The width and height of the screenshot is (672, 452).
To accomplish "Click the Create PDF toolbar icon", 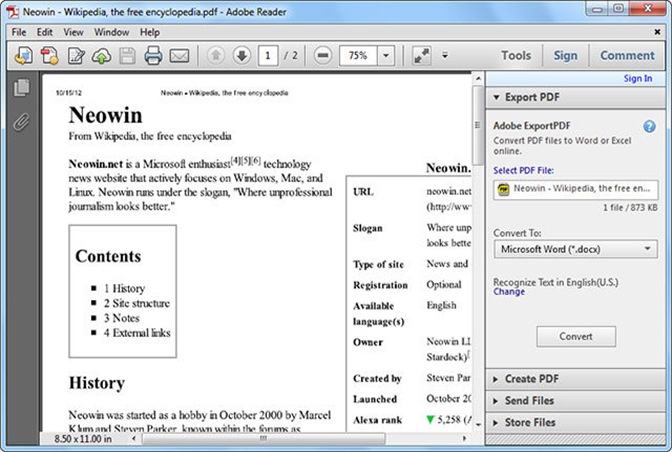I will (49, 56).
